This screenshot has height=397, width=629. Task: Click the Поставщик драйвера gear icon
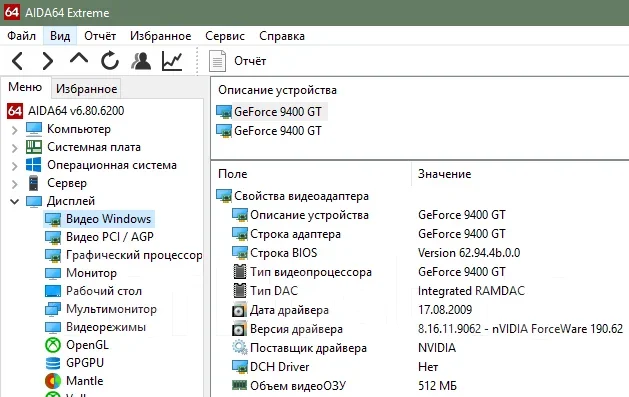(x=239, y=348)
